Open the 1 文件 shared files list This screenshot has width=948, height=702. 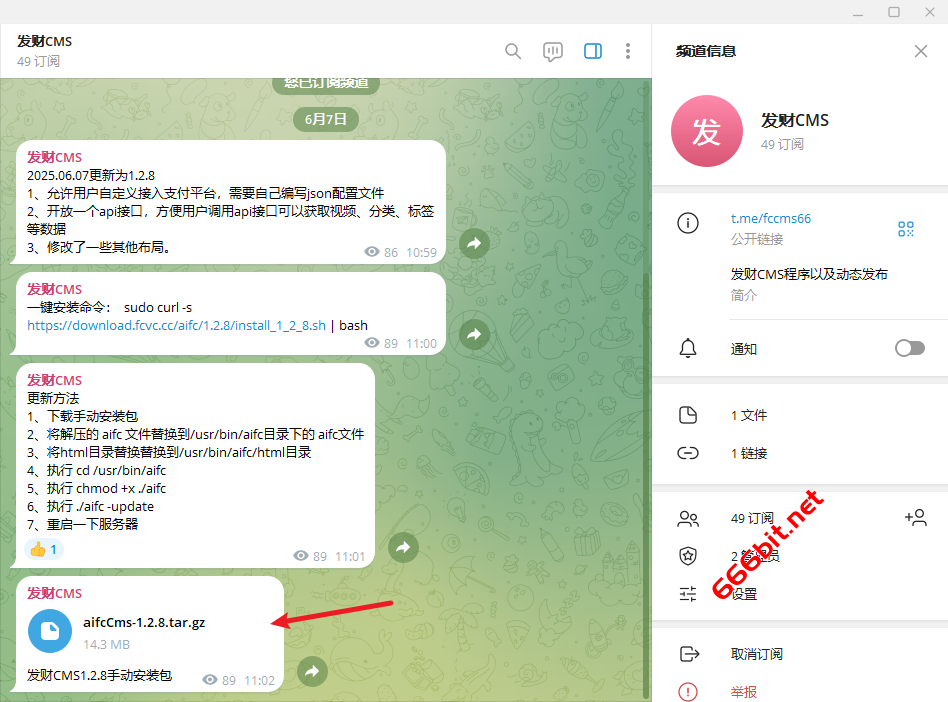[800, 415]
